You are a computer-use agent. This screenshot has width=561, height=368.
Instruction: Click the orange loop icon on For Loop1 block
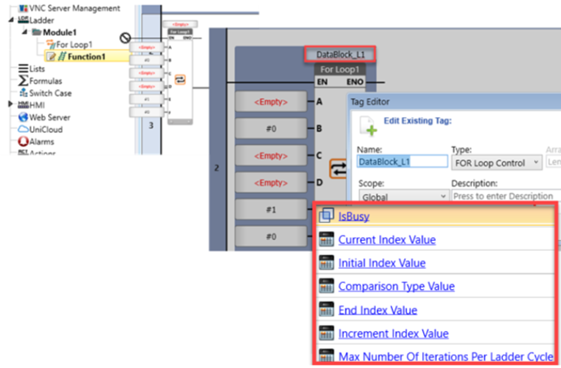click(x=338, y=168)
